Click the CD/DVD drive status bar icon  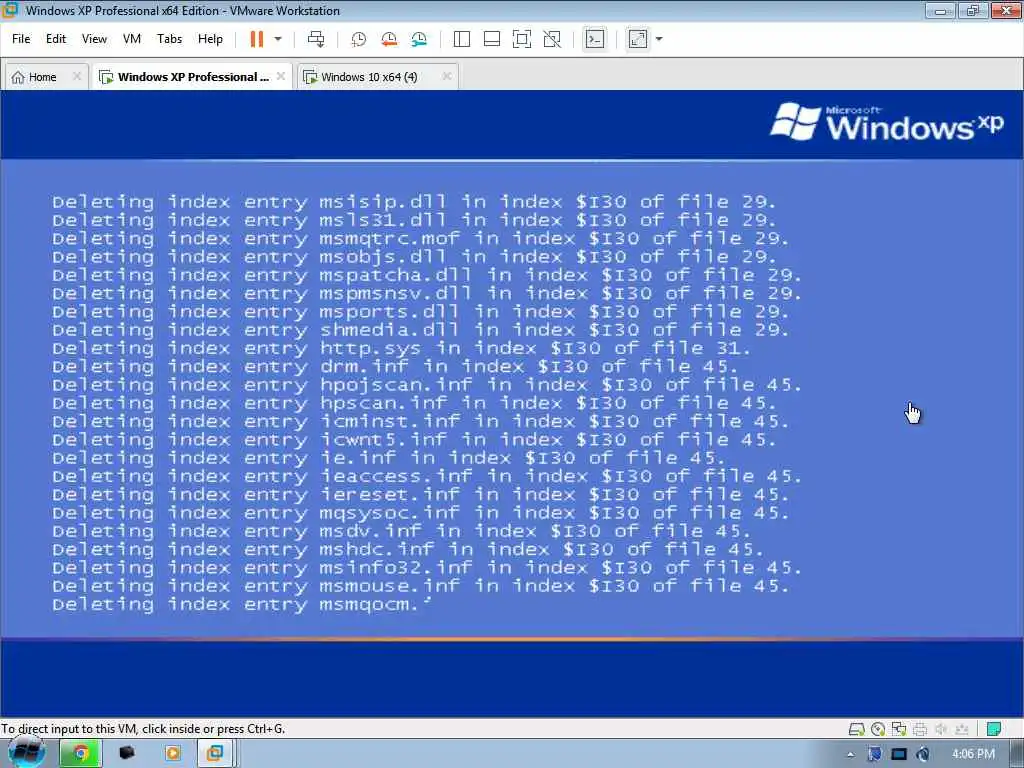(x=878, y=729)
